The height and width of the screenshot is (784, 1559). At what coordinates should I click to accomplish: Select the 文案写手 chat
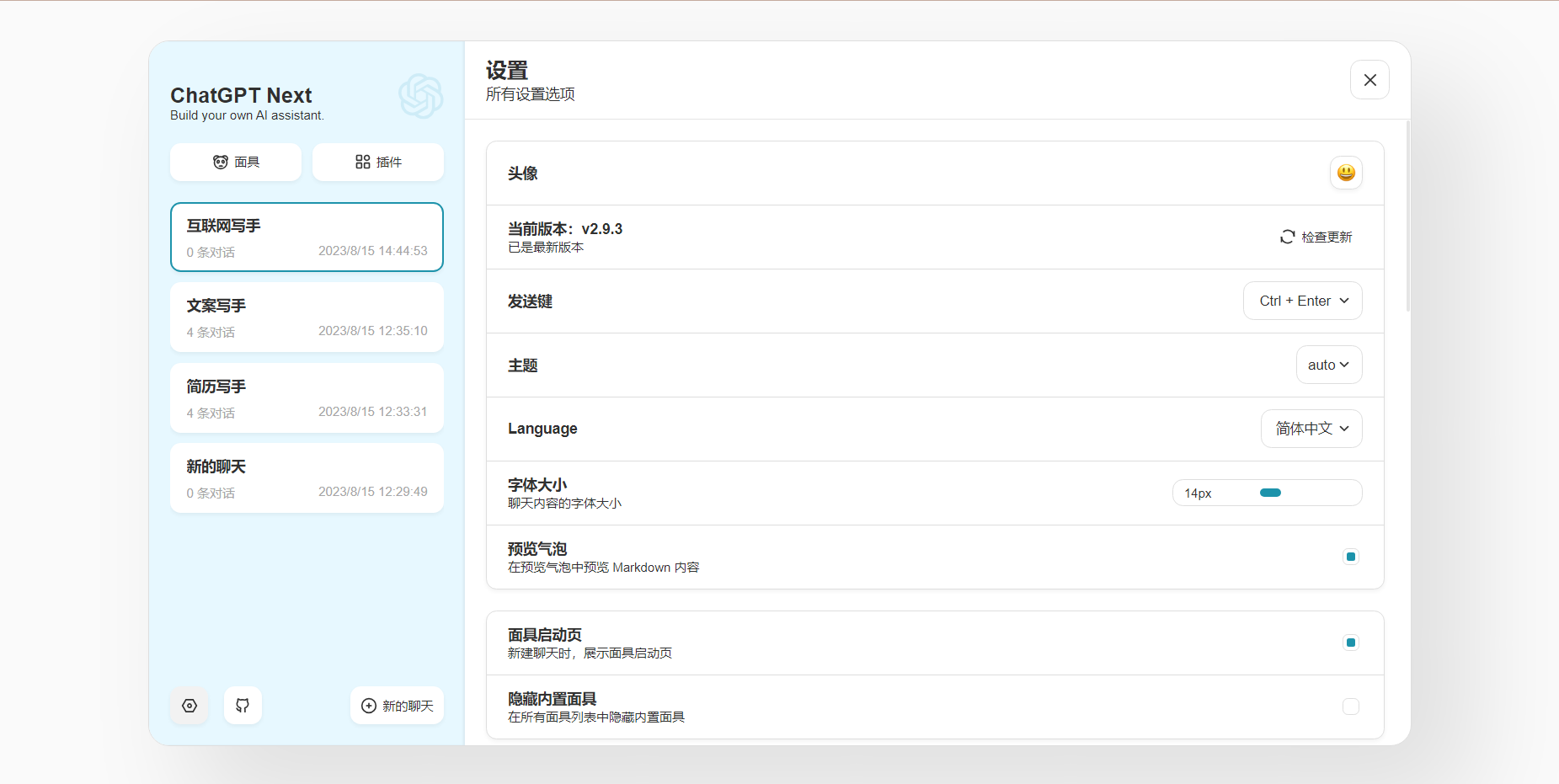307,317
